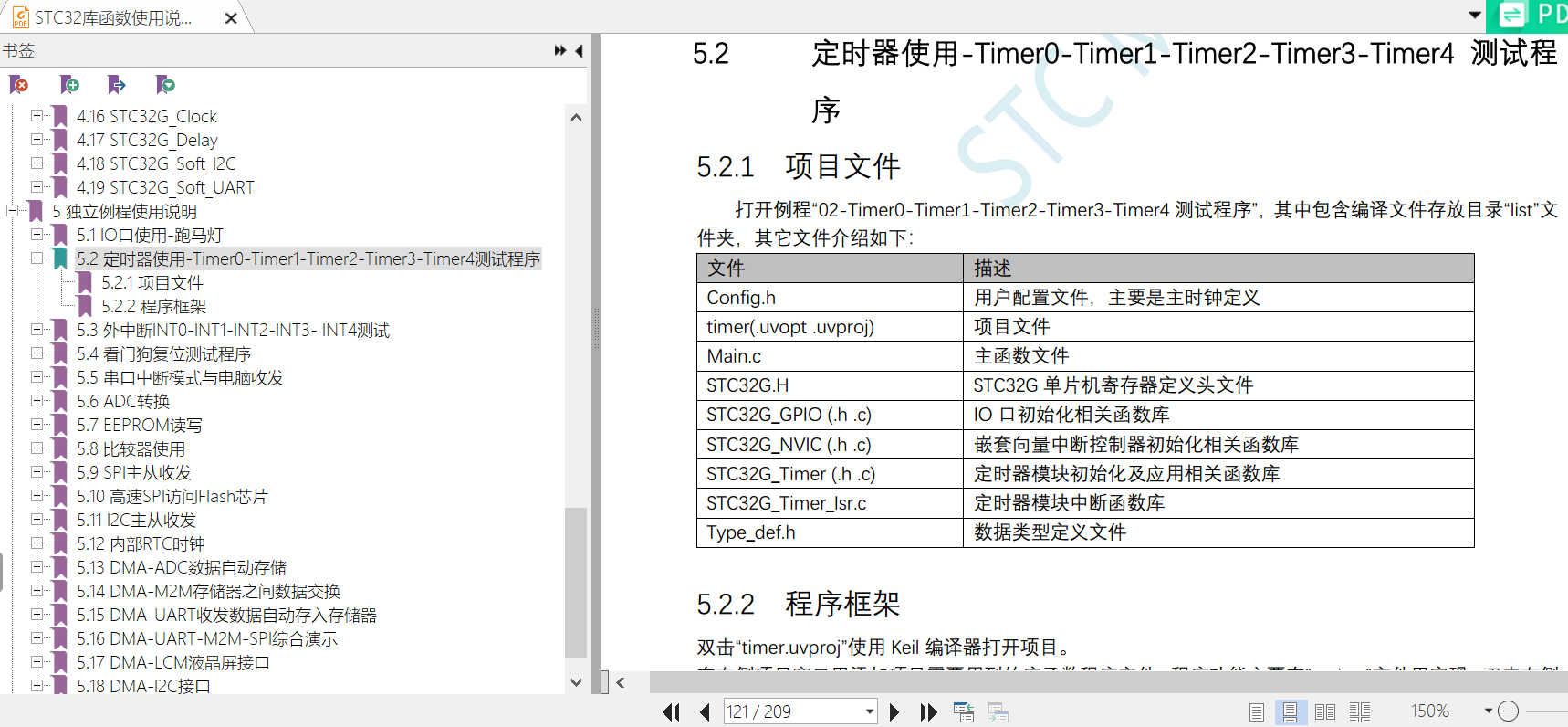Viewport: 1568px width, 727px height.
Task: Click the zoom slider track
Action: (1546, 711)
